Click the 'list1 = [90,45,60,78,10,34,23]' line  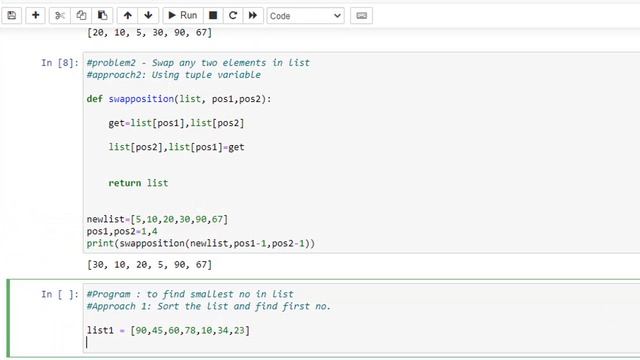point(168,330)
